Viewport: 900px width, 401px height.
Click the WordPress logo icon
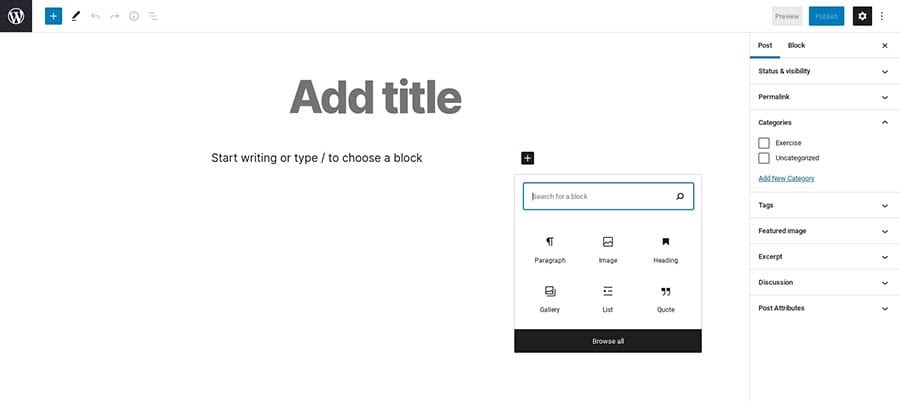(16, 16)
